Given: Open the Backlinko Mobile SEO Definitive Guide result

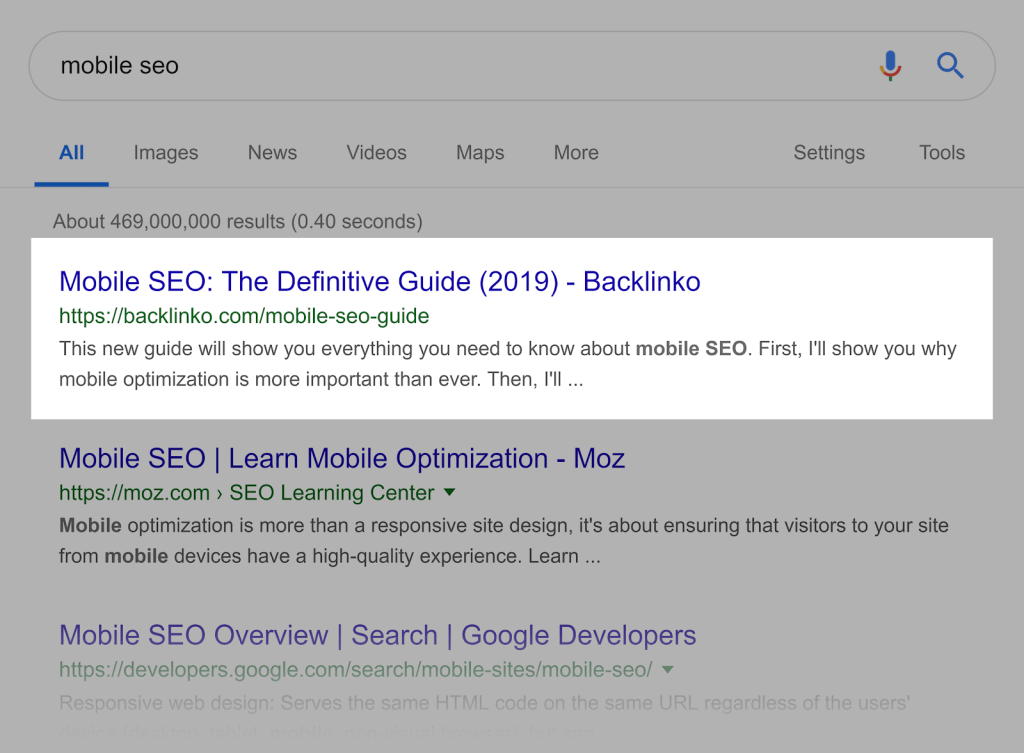Looking at the screenshot, I should 379,282.
